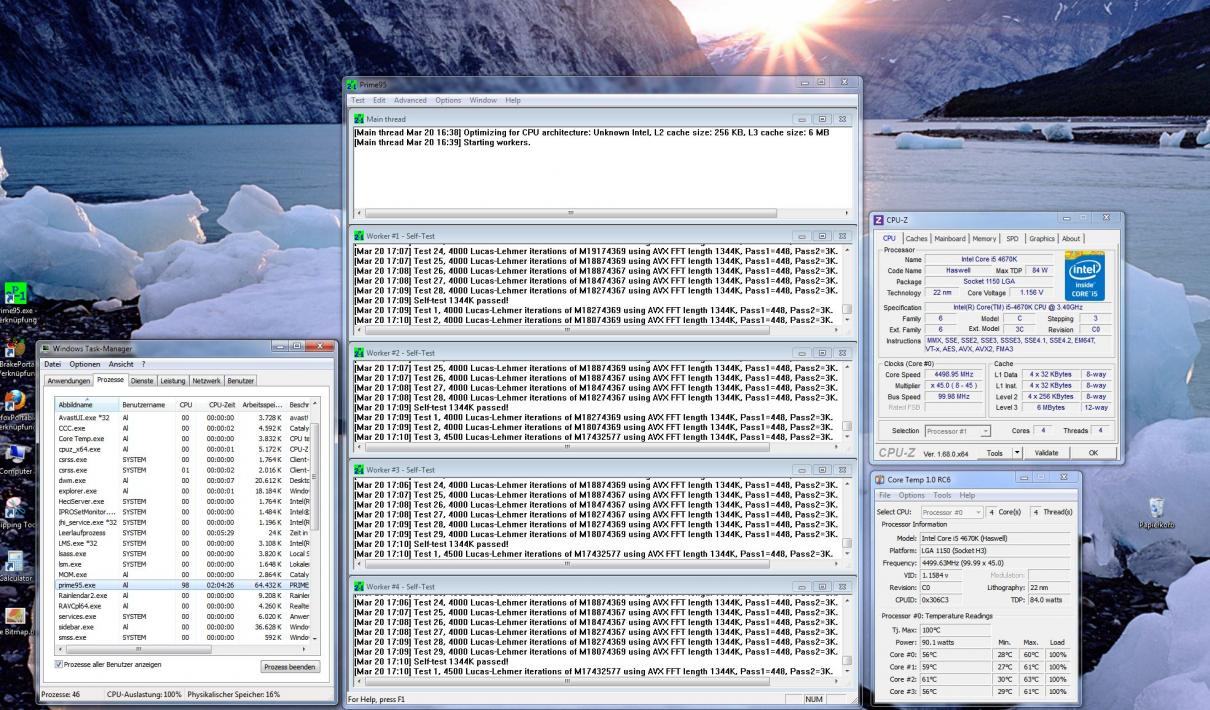Open the Options menu in Prime95
Image resolution: width=1210 pixels, height=710 pixels.
[448, 100]
